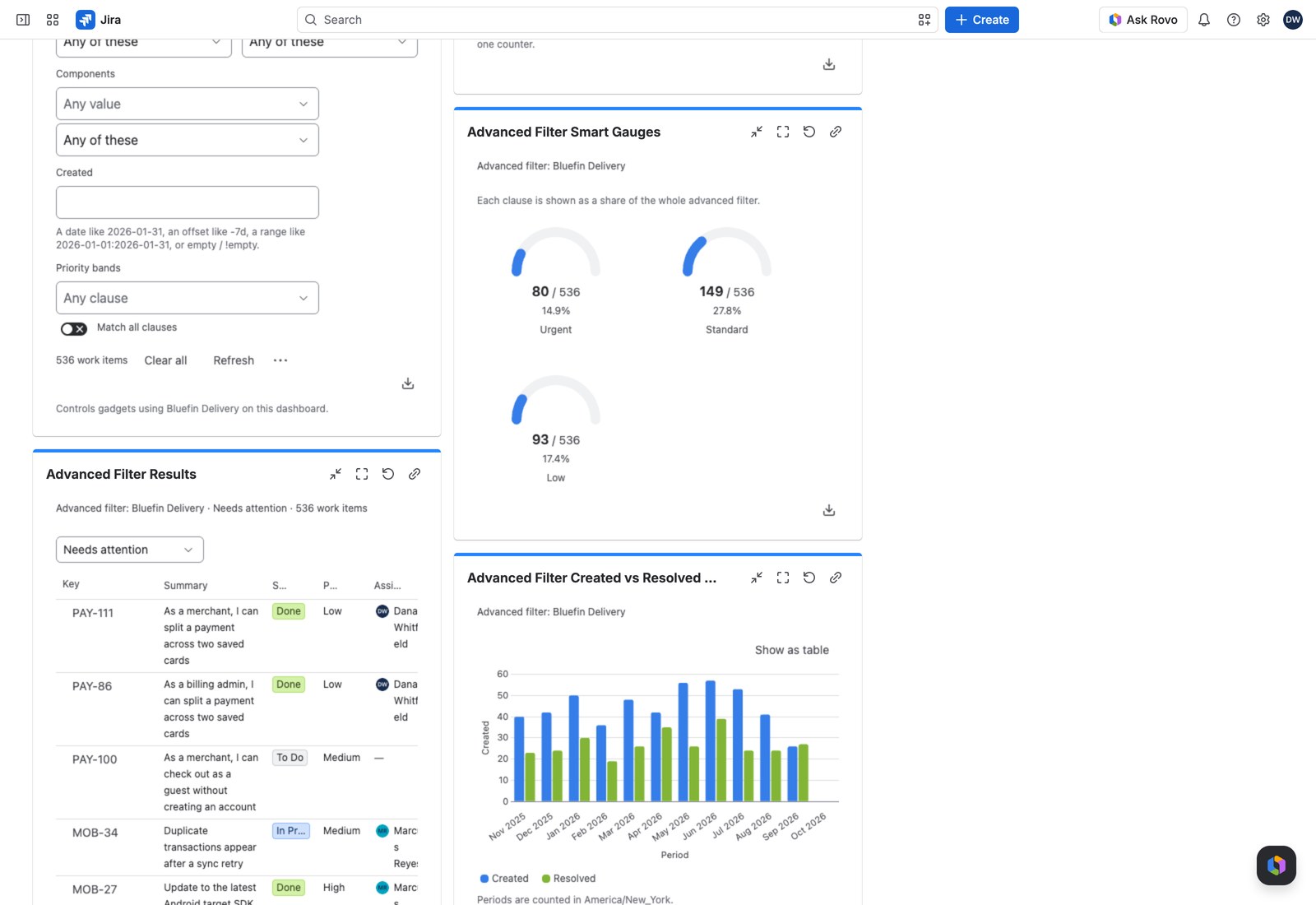
Task: Copy link for Advanced Filter Smart Gauges
Action: click(x=836, y=132)
